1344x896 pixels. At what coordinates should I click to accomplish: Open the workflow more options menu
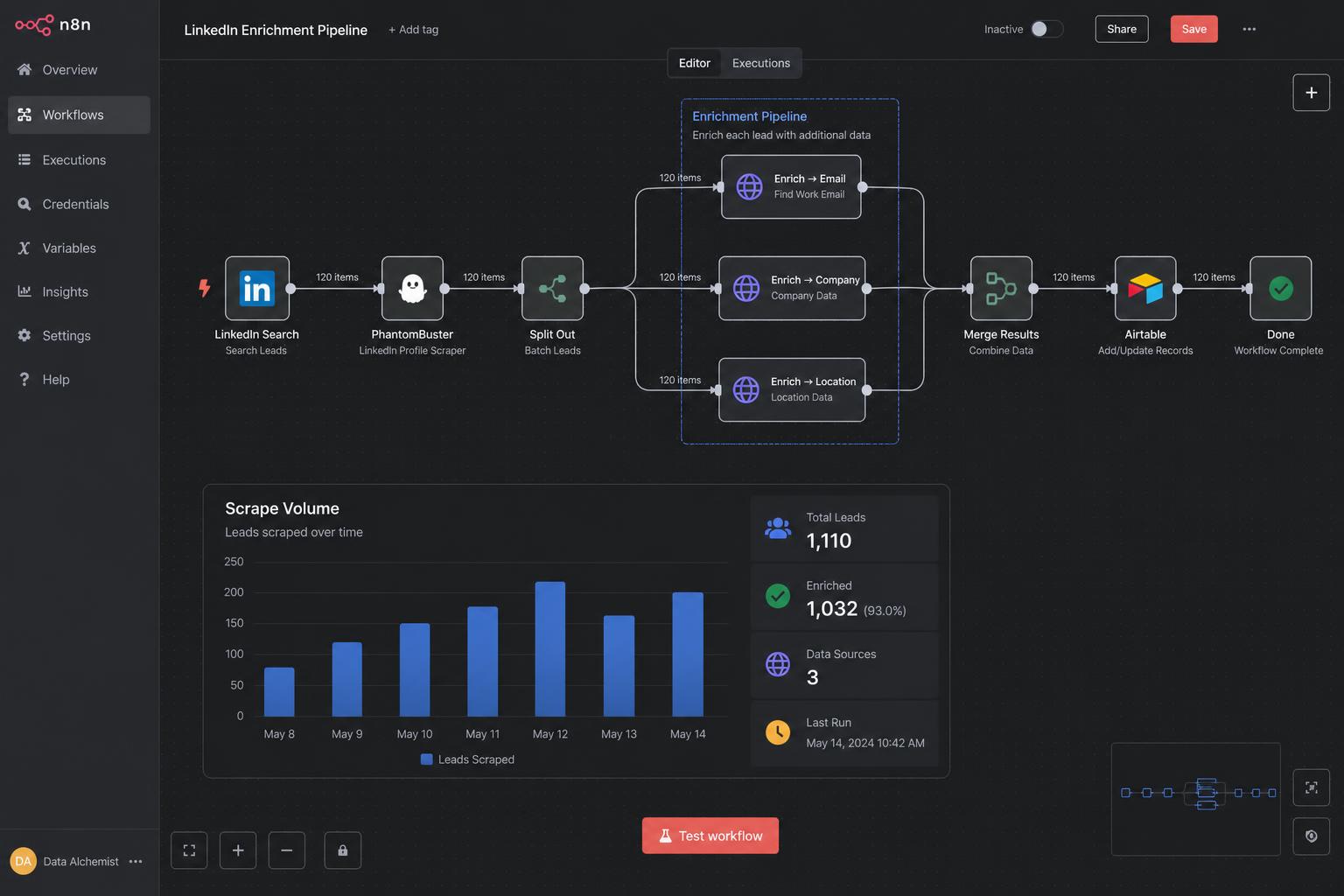tap(1249, 29)
